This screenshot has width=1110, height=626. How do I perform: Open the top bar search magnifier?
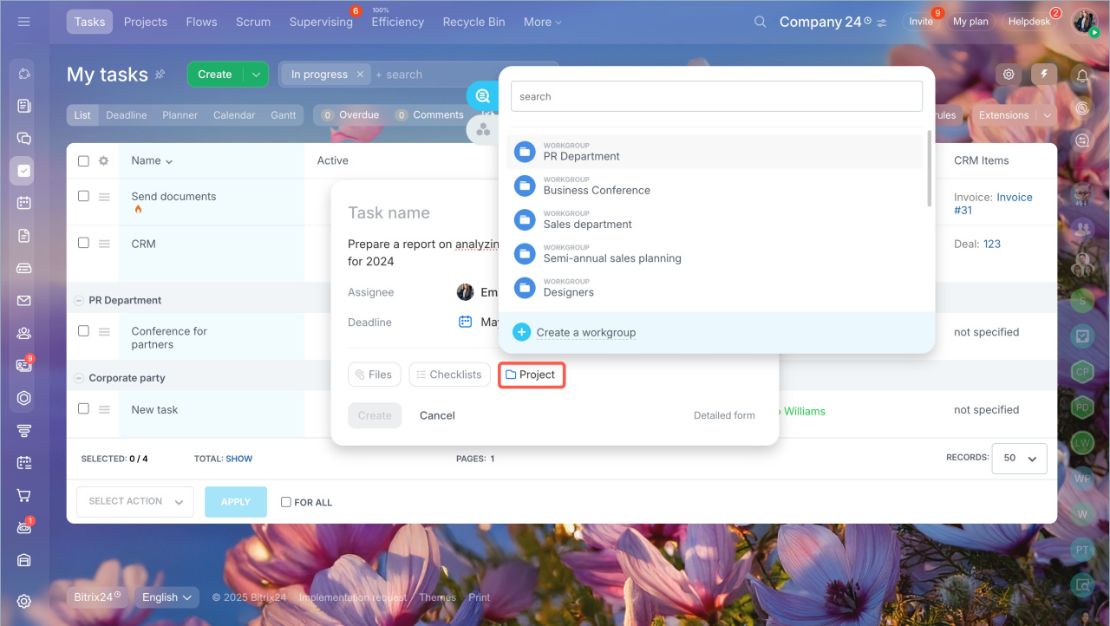coord(760,22)
